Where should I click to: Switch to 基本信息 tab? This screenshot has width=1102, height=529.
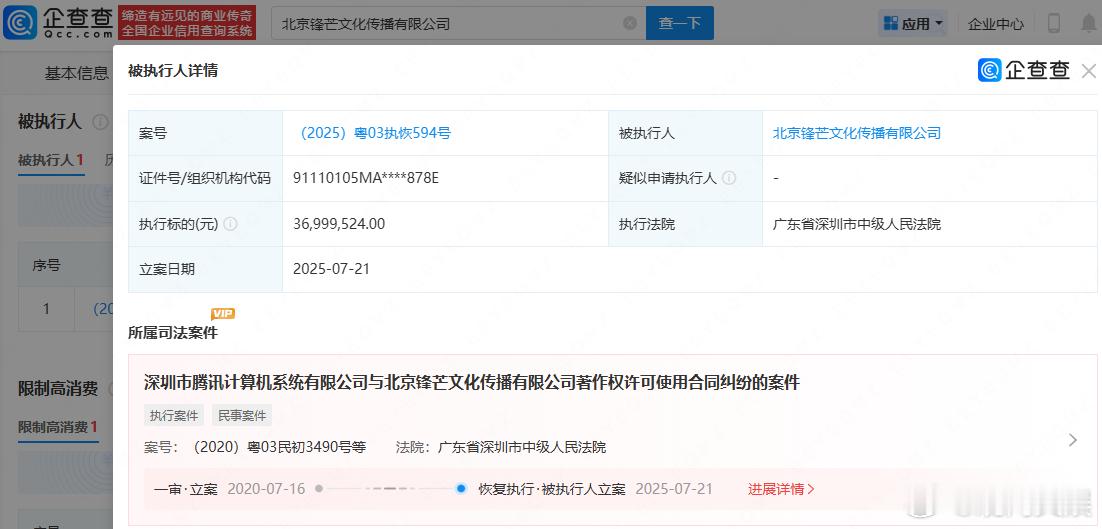click(x=77, y=73)
